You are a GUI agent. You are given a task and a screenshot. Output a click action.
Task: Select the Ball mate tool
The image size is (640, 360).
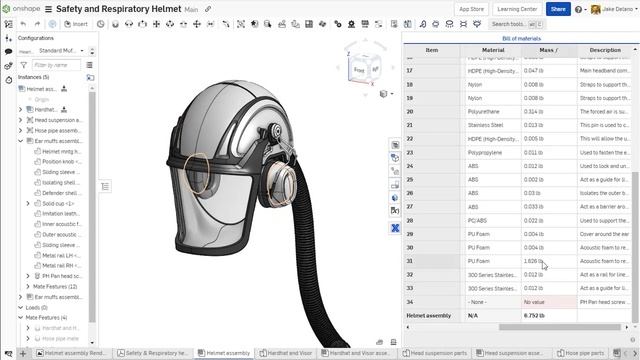tap(197, 24)
